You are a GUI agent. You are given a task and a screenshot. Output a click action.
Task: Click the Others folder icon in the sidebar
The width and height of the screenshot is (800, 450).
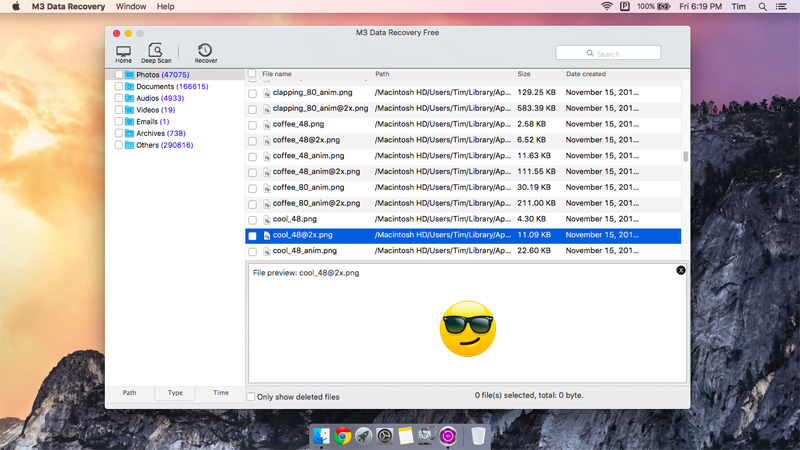click(x=130, y=145)
